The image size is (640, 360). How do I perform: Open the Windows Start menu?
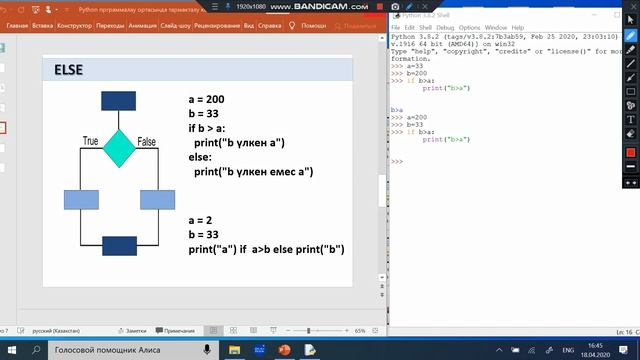point(12,350)
